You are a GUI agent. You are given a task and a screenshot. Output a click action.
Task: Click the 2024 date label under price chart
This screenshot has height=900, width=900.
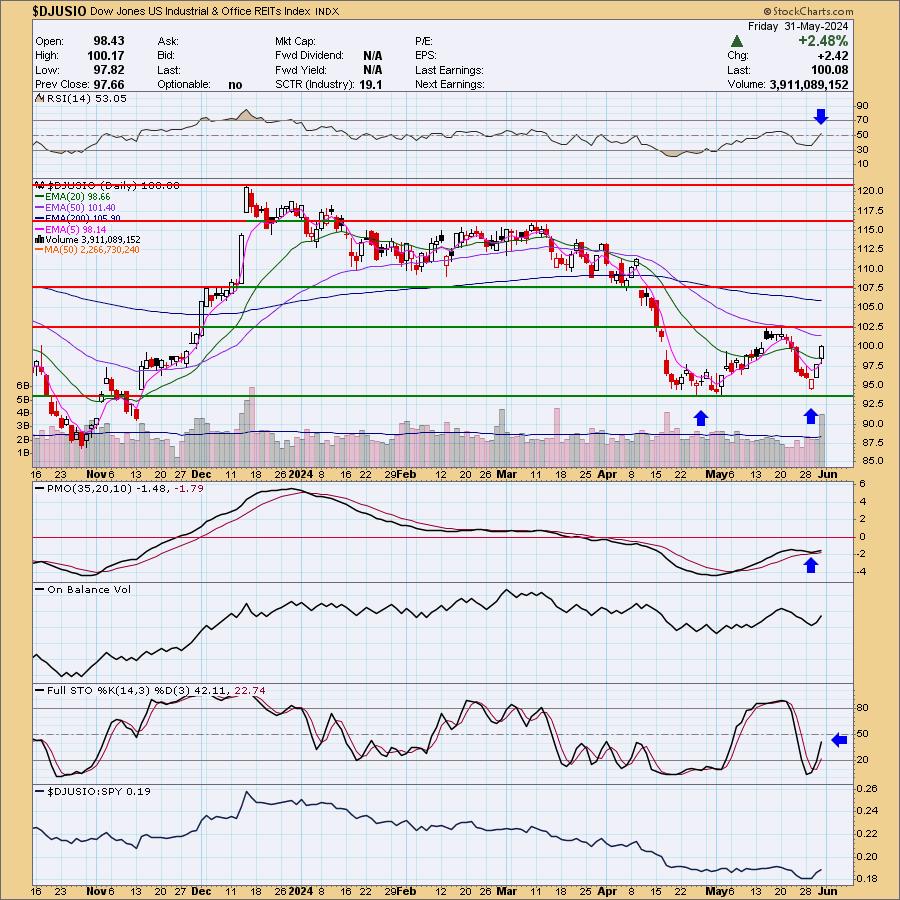301,474
